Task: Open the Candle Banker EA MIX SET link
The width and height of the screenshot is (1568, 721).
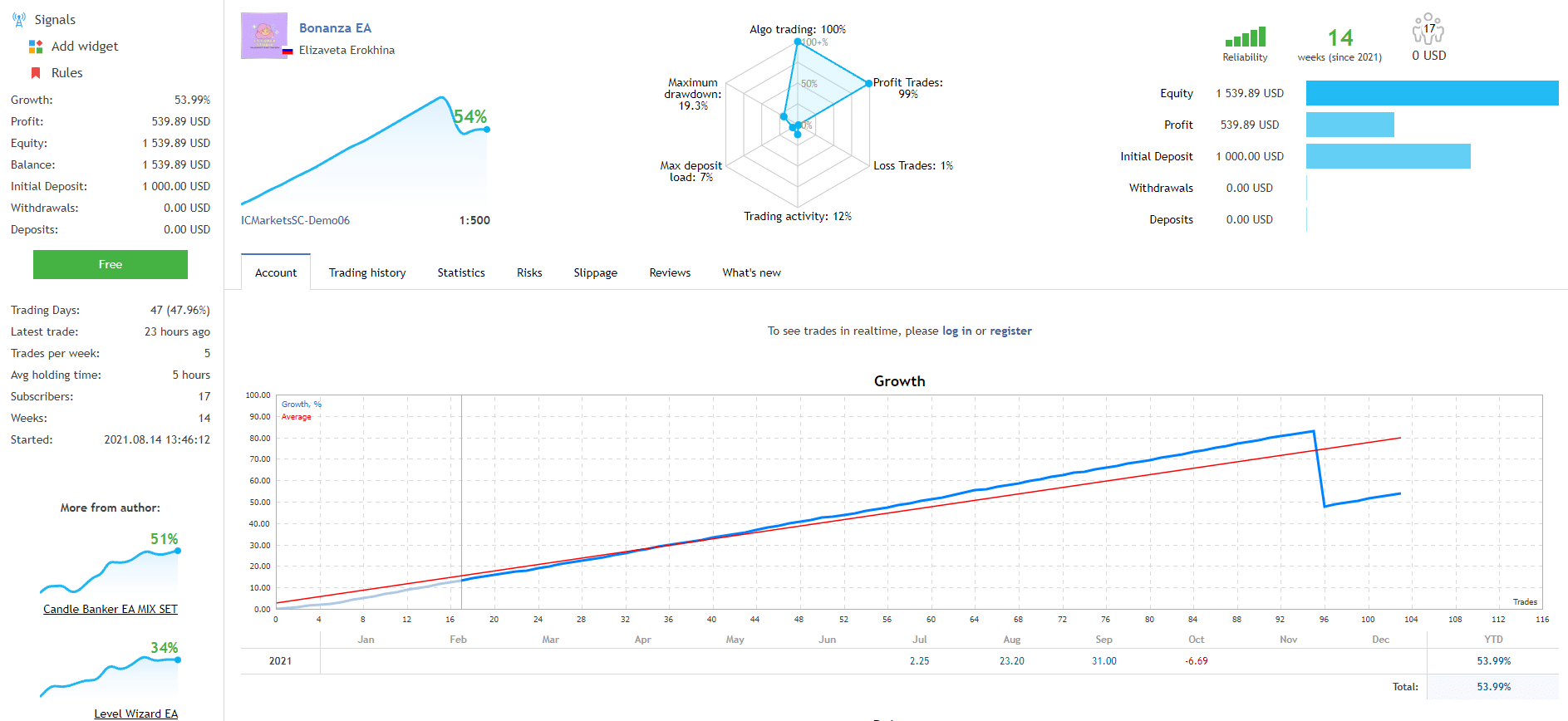Action: click(x=111, y=609)
